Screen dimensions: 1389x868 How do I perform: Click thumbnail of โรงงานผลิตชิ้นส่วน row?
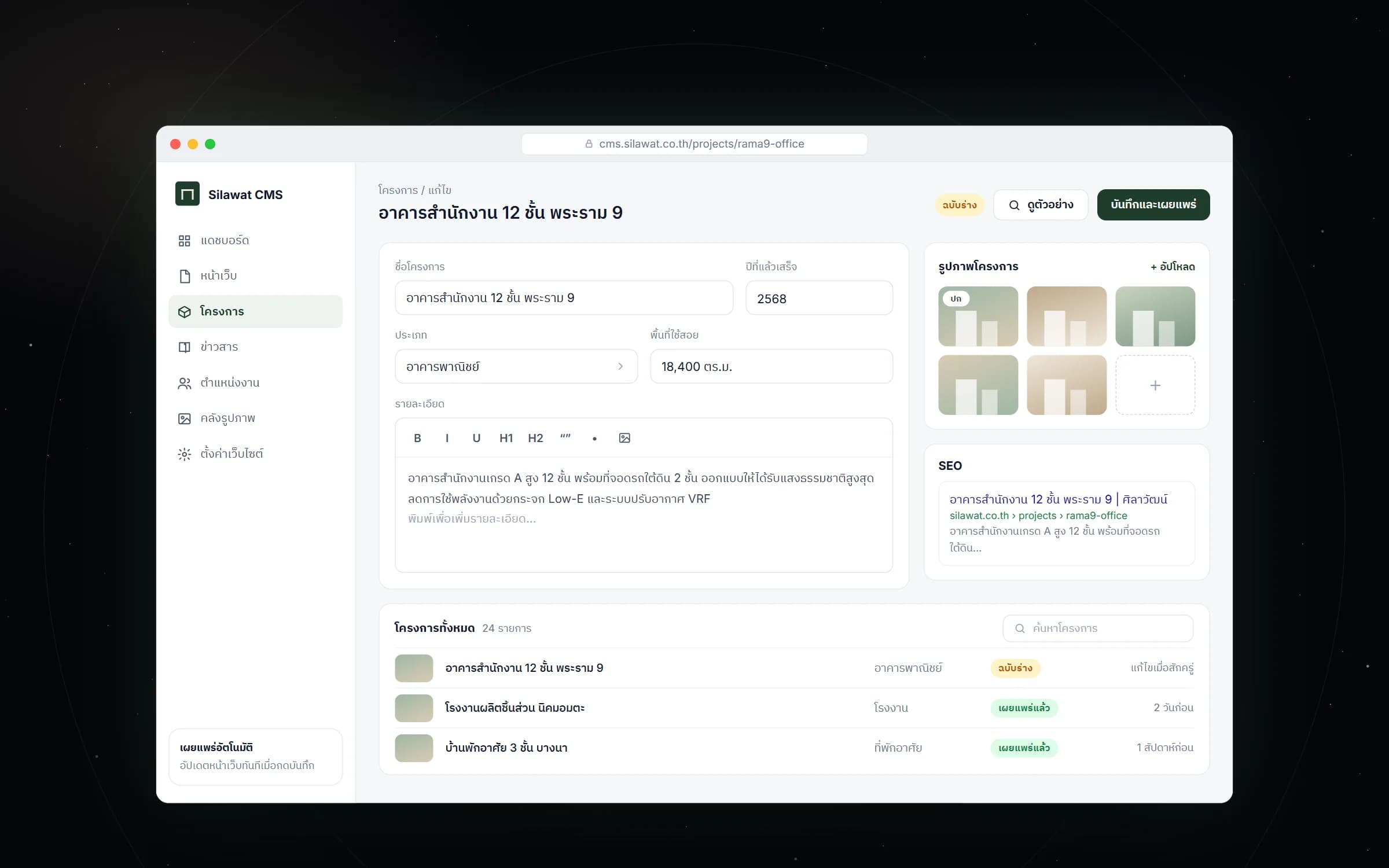[414, 708]
